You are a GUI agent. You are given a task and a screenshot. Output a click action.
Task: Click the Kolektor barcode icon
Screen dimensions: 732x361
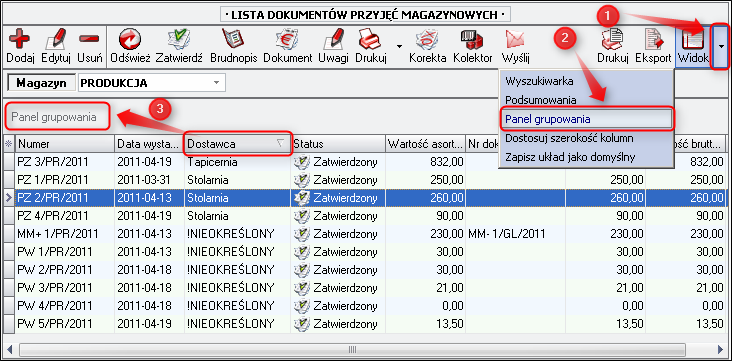click(472, 40)
